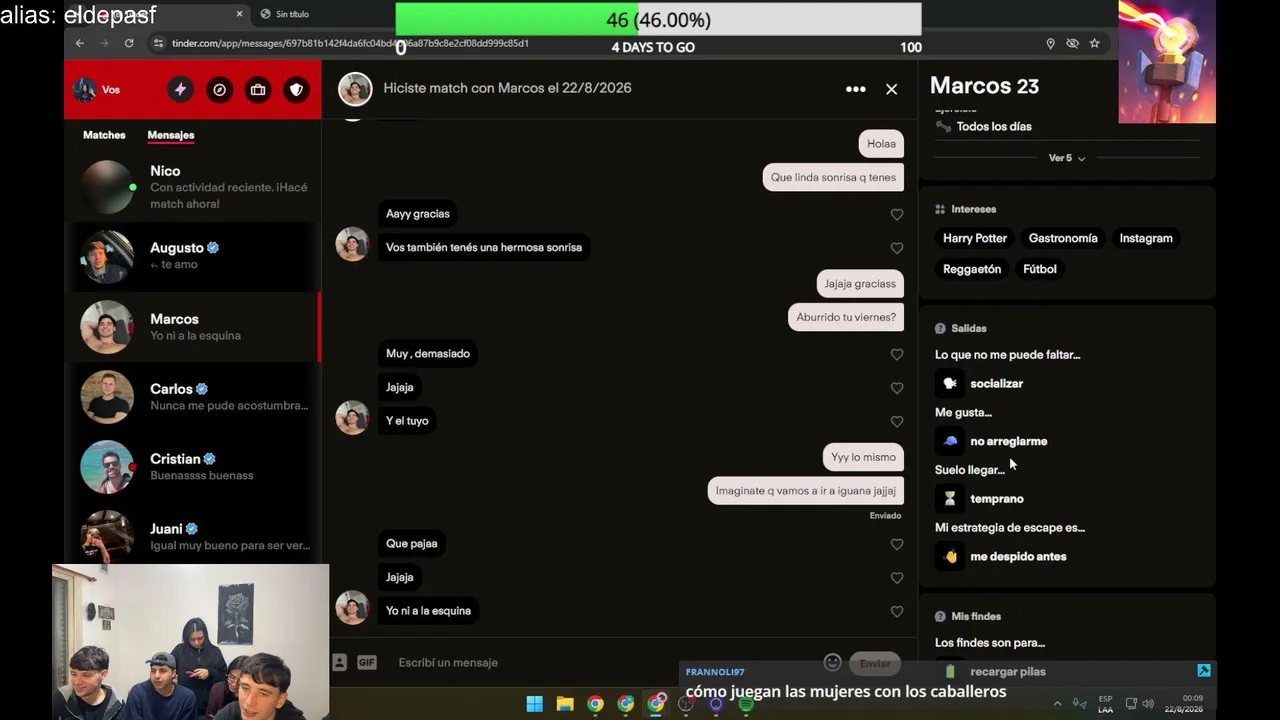Click the disabled Enviar send button
This screenshot has height=720, width=1280.
tap(874, 663)
